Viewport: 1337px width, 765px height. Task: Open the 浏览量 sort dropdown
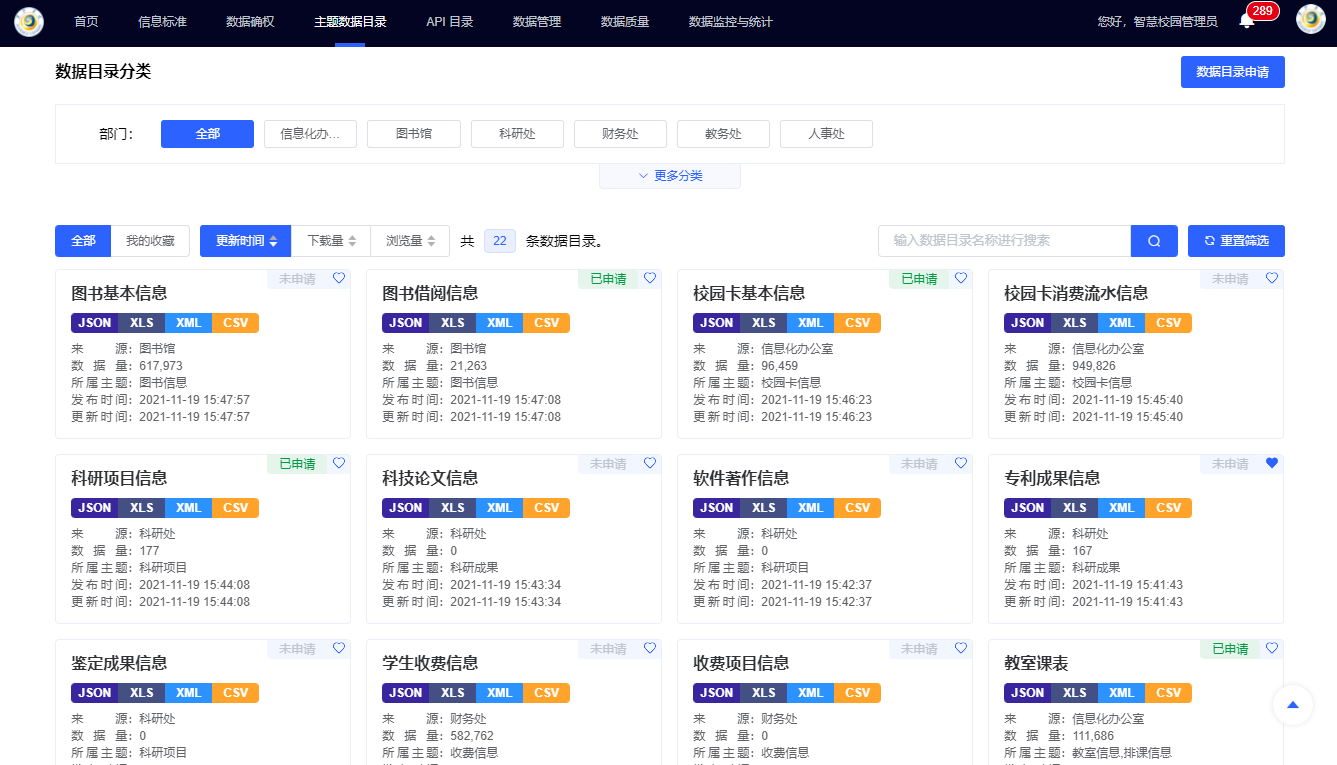410,240
